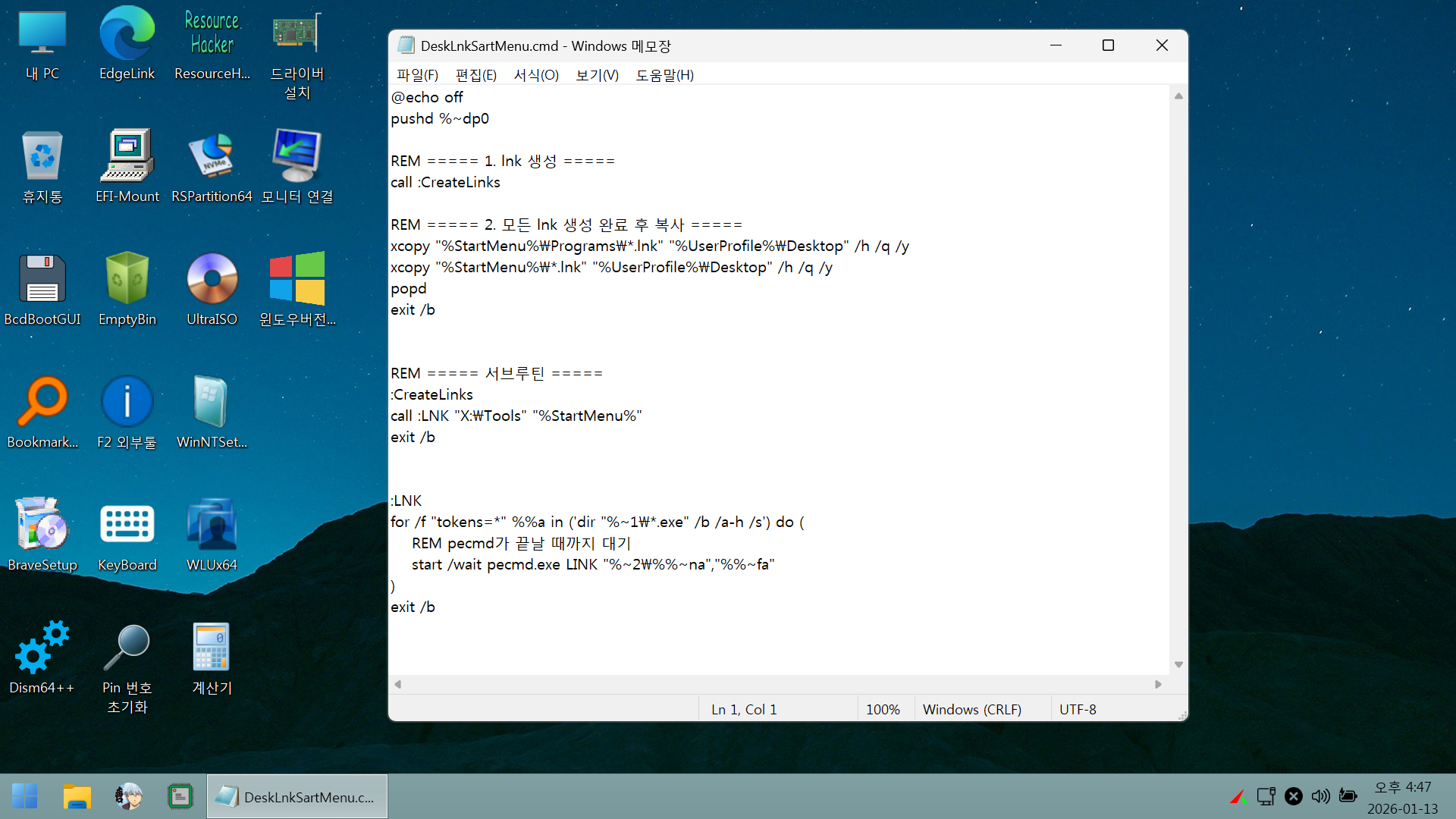Click the horizontal scrollbar right arrow
The image size is (1456, 819).
1158,685
